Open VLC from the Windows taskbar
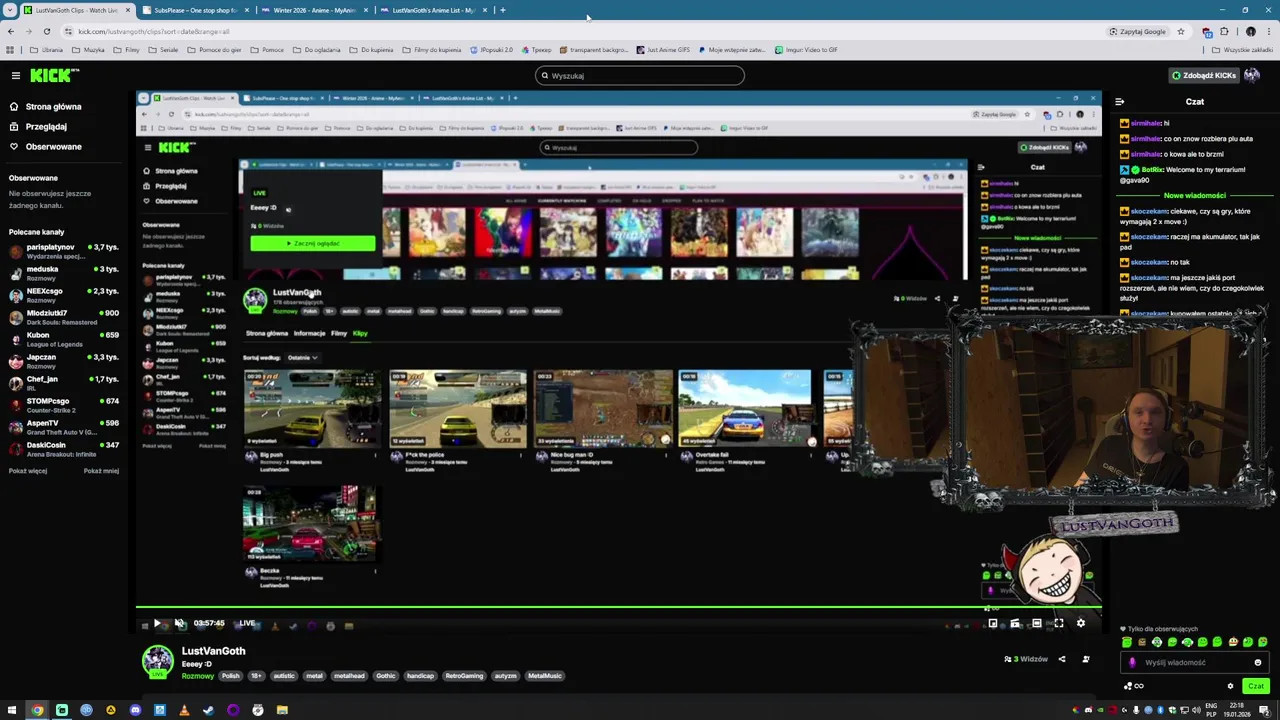This screenshot has width=1280, height=720. pos(184,710)
